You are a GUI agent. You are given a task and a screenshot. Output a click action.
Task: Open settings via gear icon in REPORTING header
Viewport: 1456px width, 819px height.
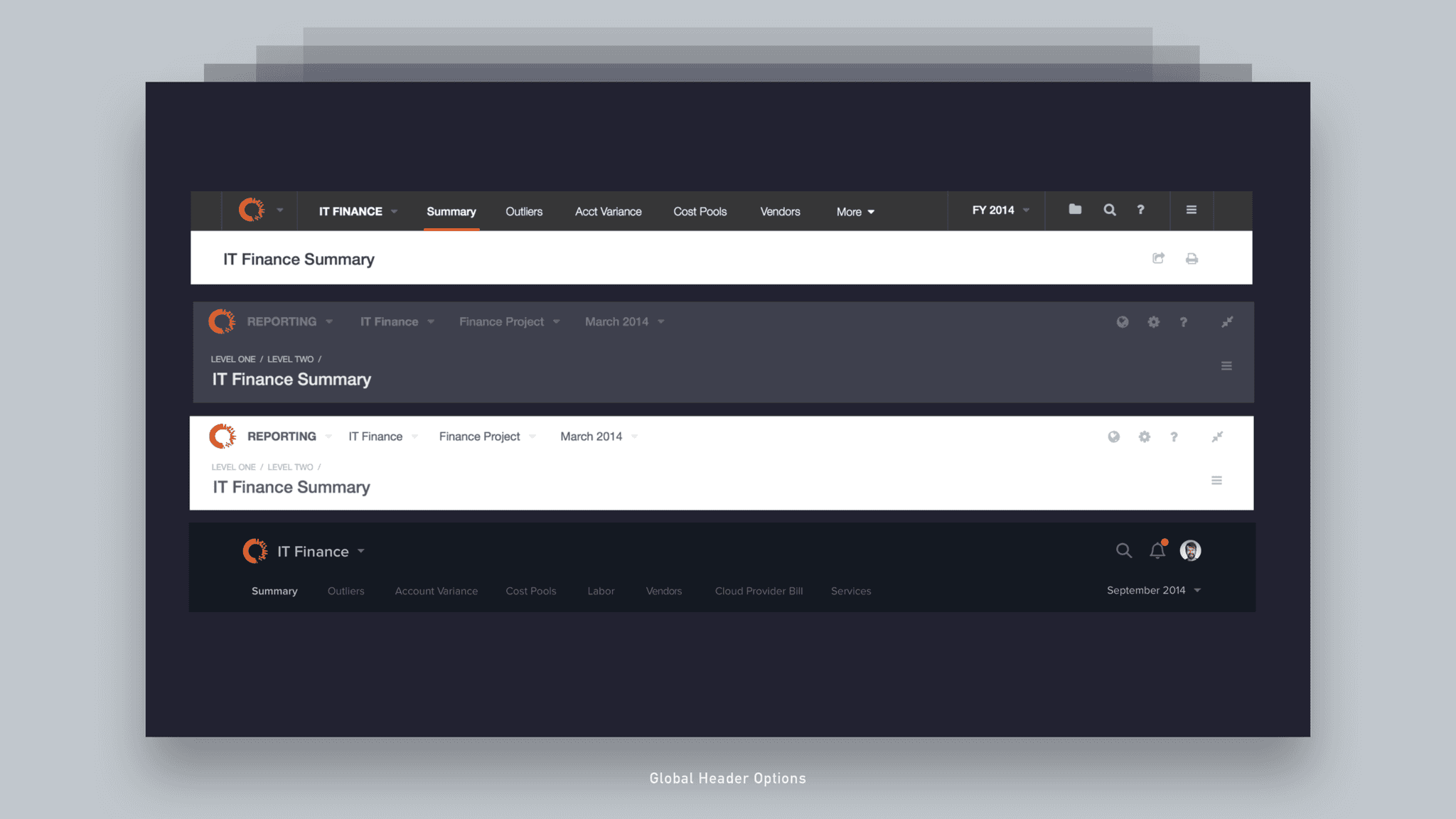pos(1153,321)
